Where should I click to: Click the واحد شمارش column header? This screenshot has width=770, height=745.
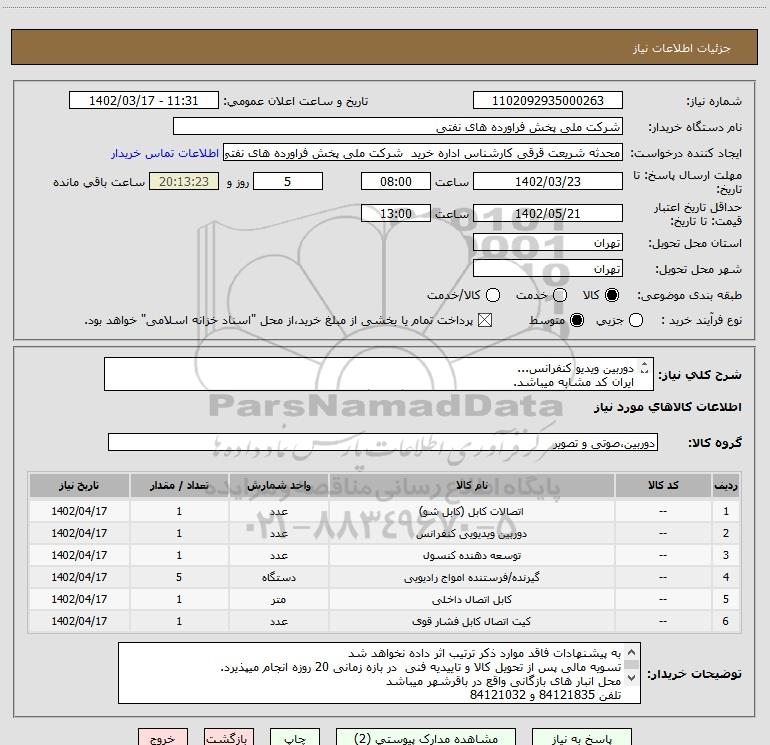tap(278, 485)
